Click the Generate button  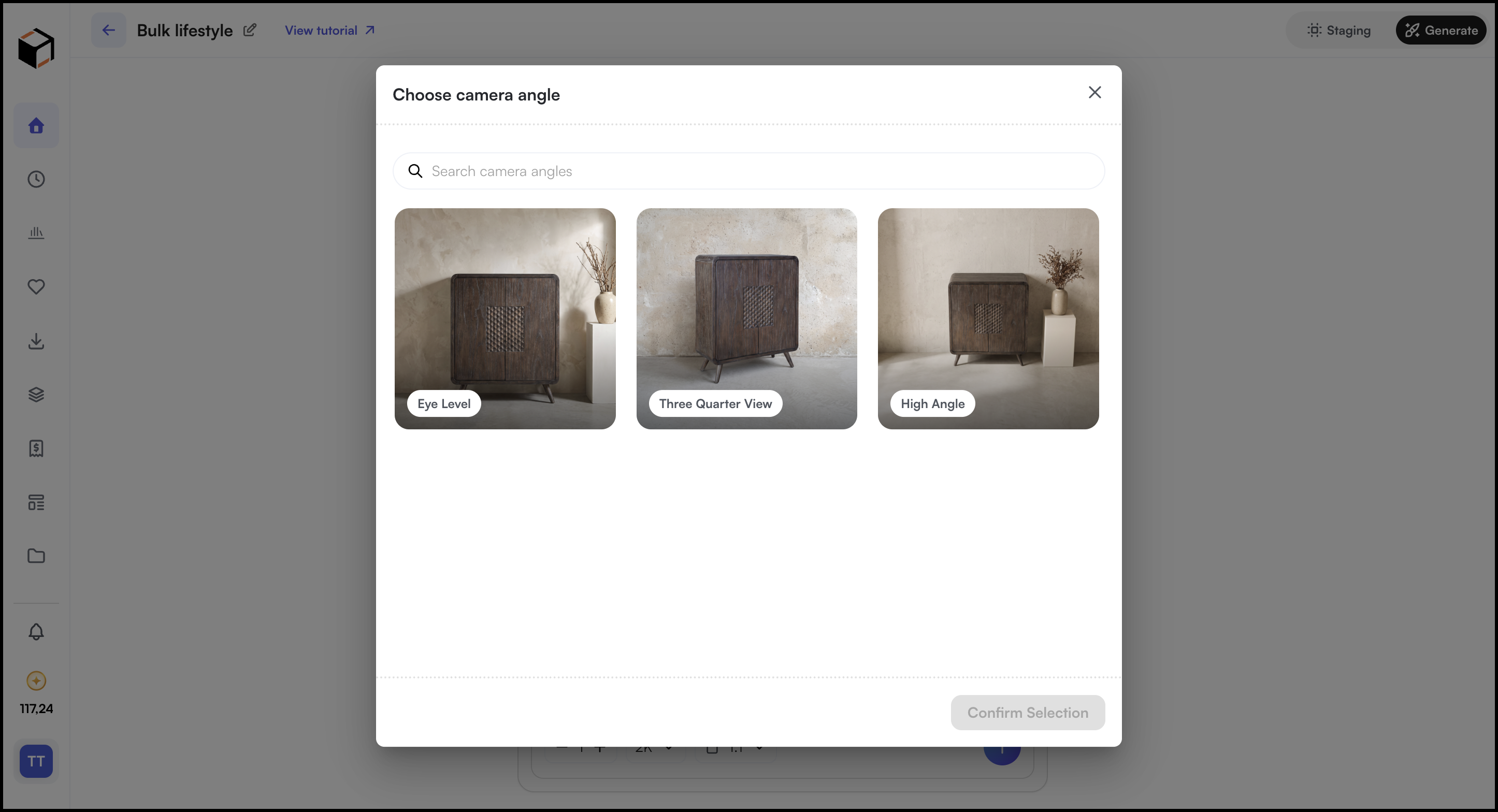click(x=1441, y=30)
